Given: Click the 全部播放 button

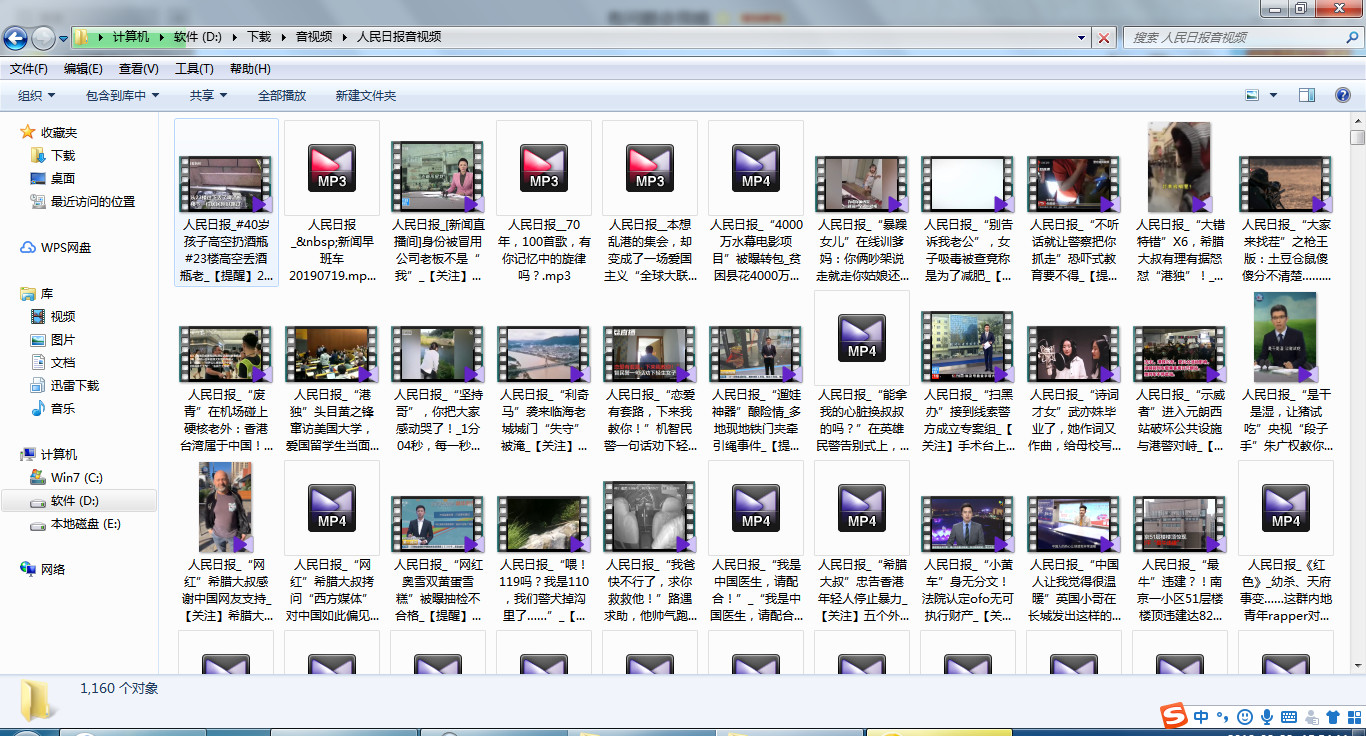Looking at the screenshot, I should click(282, 96).
